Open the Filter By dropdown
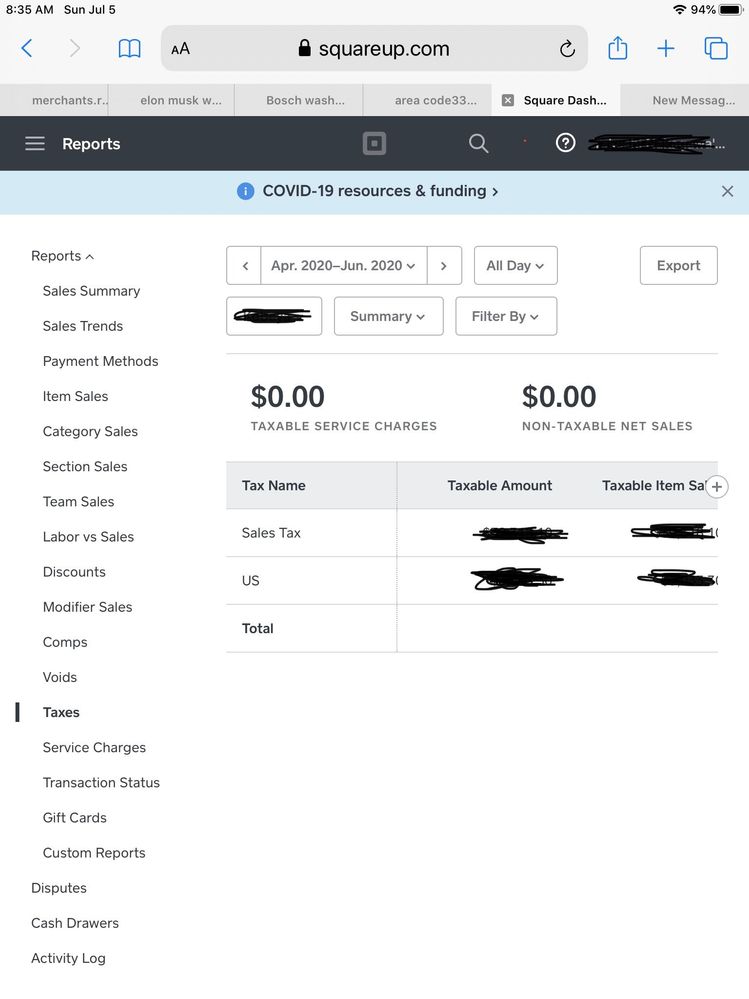 tap(505, 316)
